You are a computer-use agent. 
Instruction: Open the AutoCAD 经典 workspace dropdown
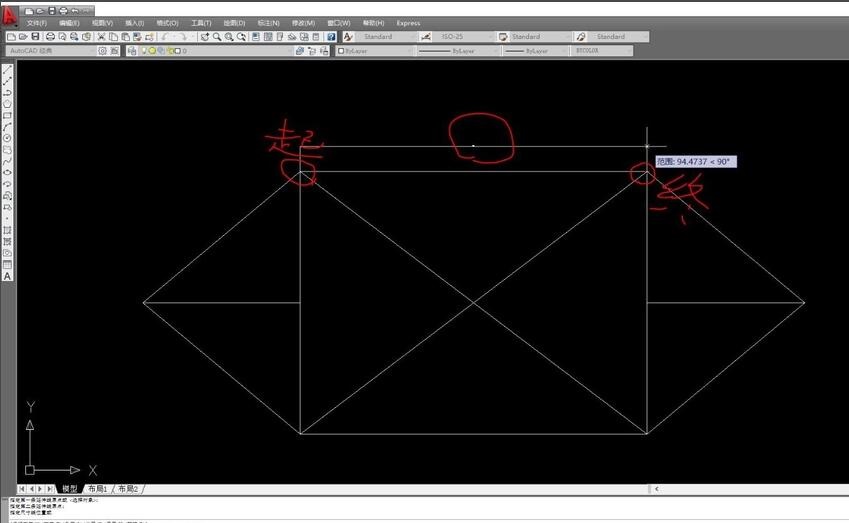(50, 51)
